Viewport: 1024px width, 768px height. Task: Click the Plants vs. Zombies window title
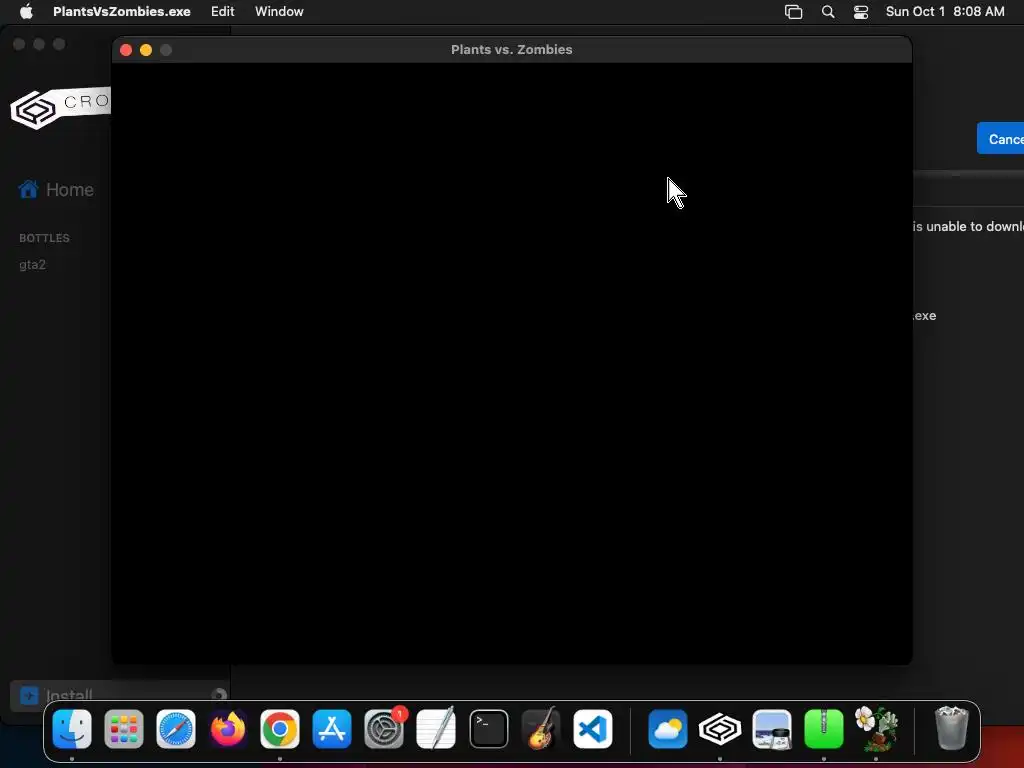511,50
